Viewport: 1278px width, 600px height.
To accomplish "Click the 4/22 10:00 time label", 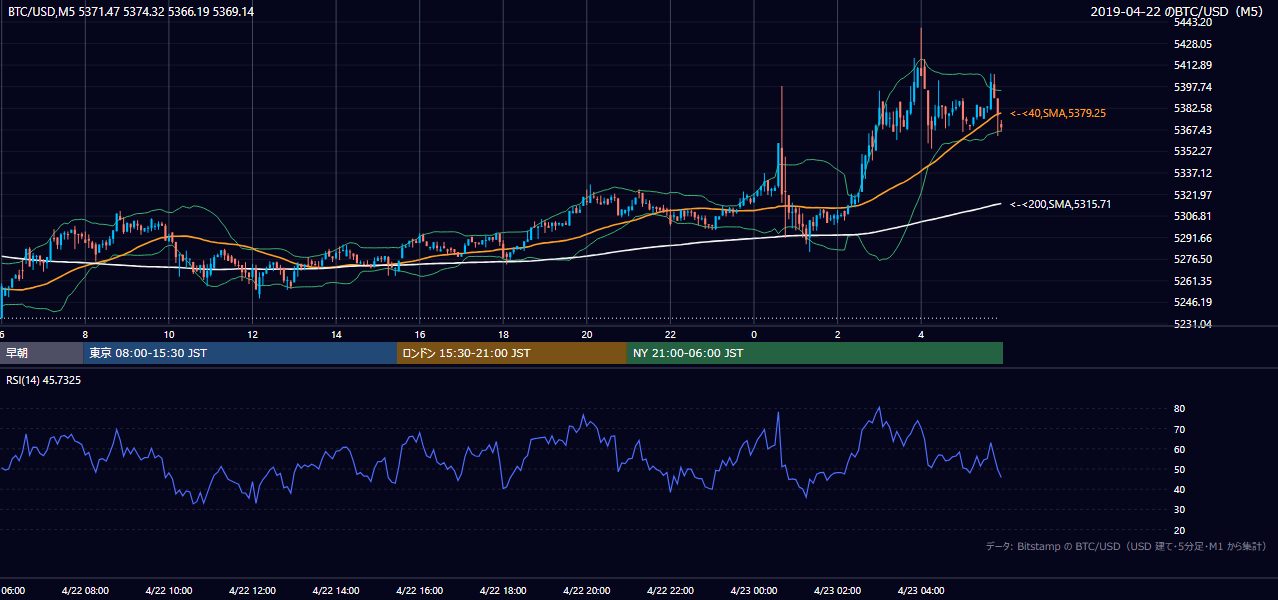I will click(168, 591).
